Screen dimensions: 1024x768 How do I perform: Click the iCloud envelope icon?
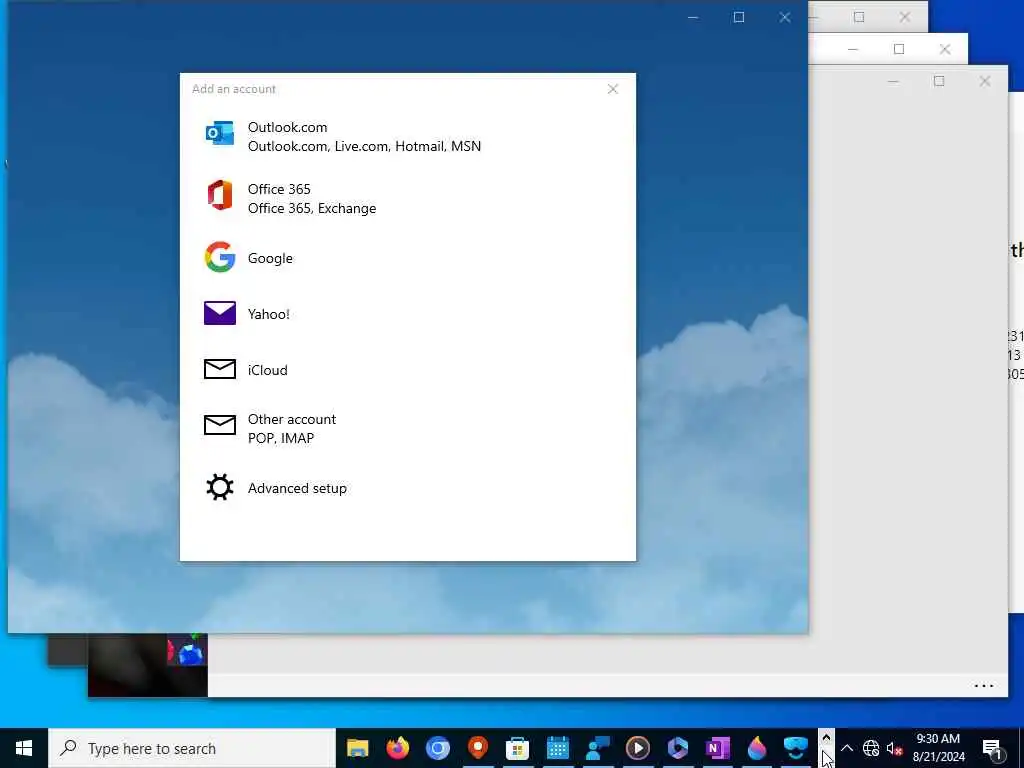220,369
